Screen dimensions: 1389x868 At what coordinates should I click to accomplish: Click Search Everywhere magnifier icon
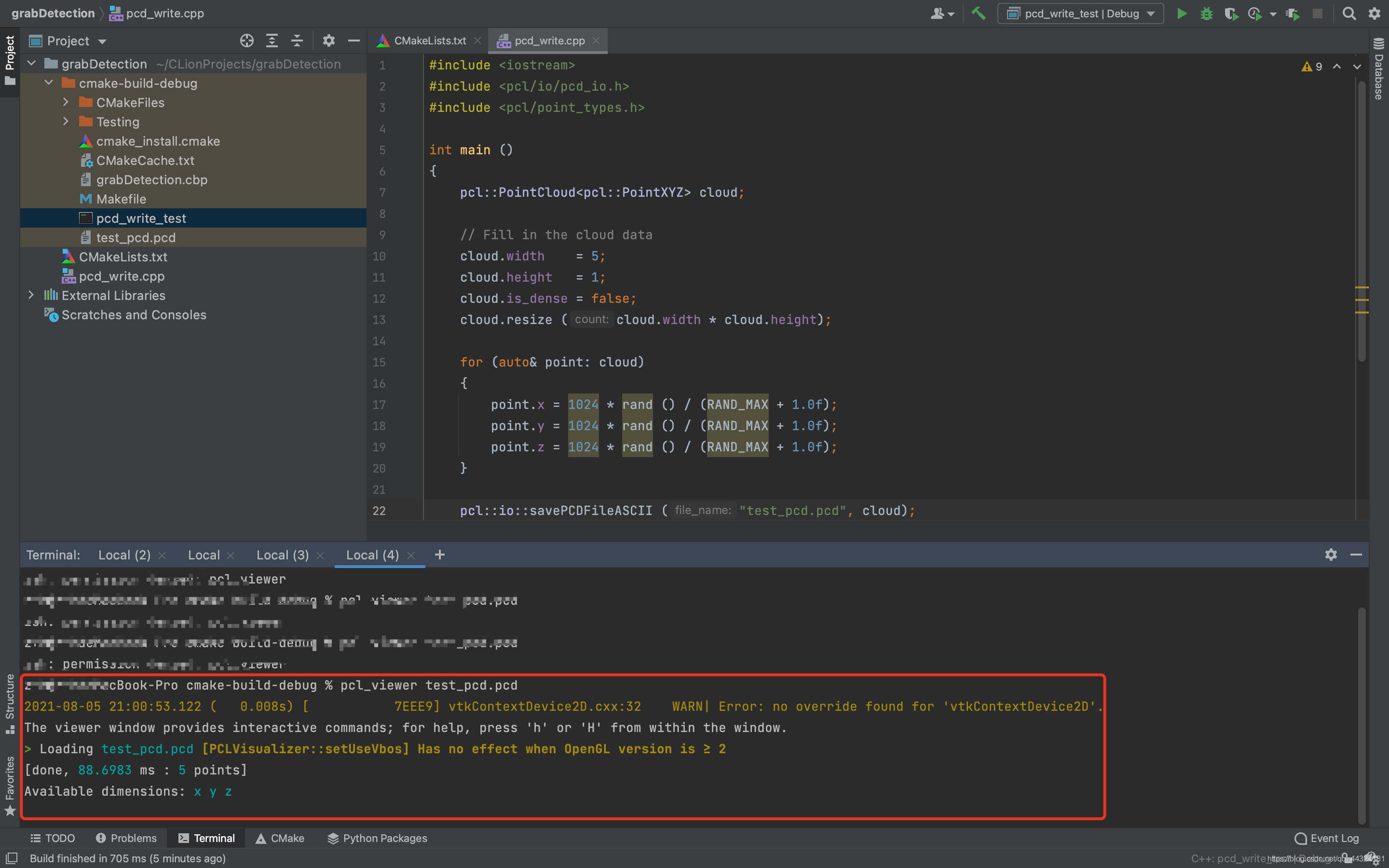click(1349, 13)
